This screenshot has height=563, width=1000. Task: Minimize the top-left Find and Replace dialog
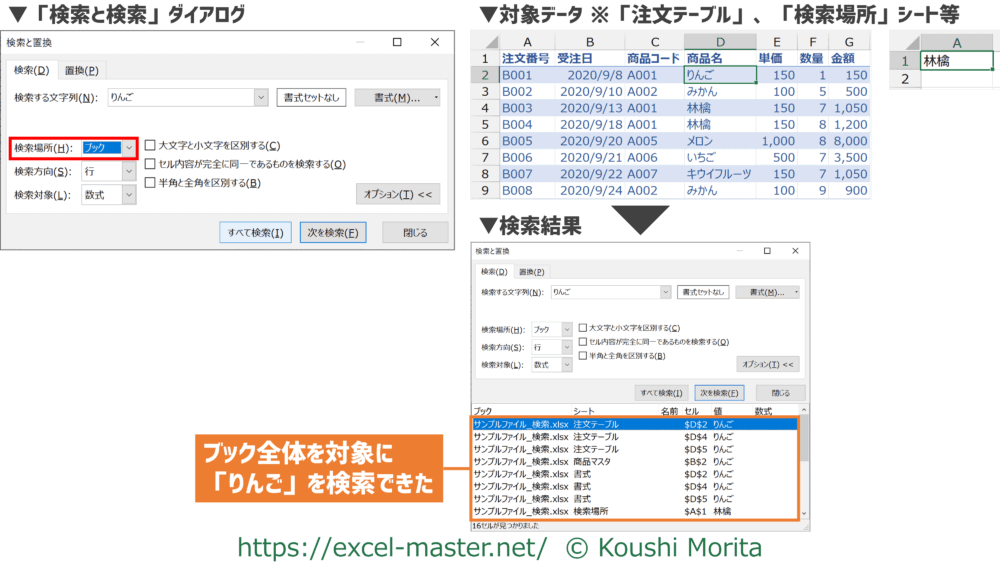click(x=361, y=43)
